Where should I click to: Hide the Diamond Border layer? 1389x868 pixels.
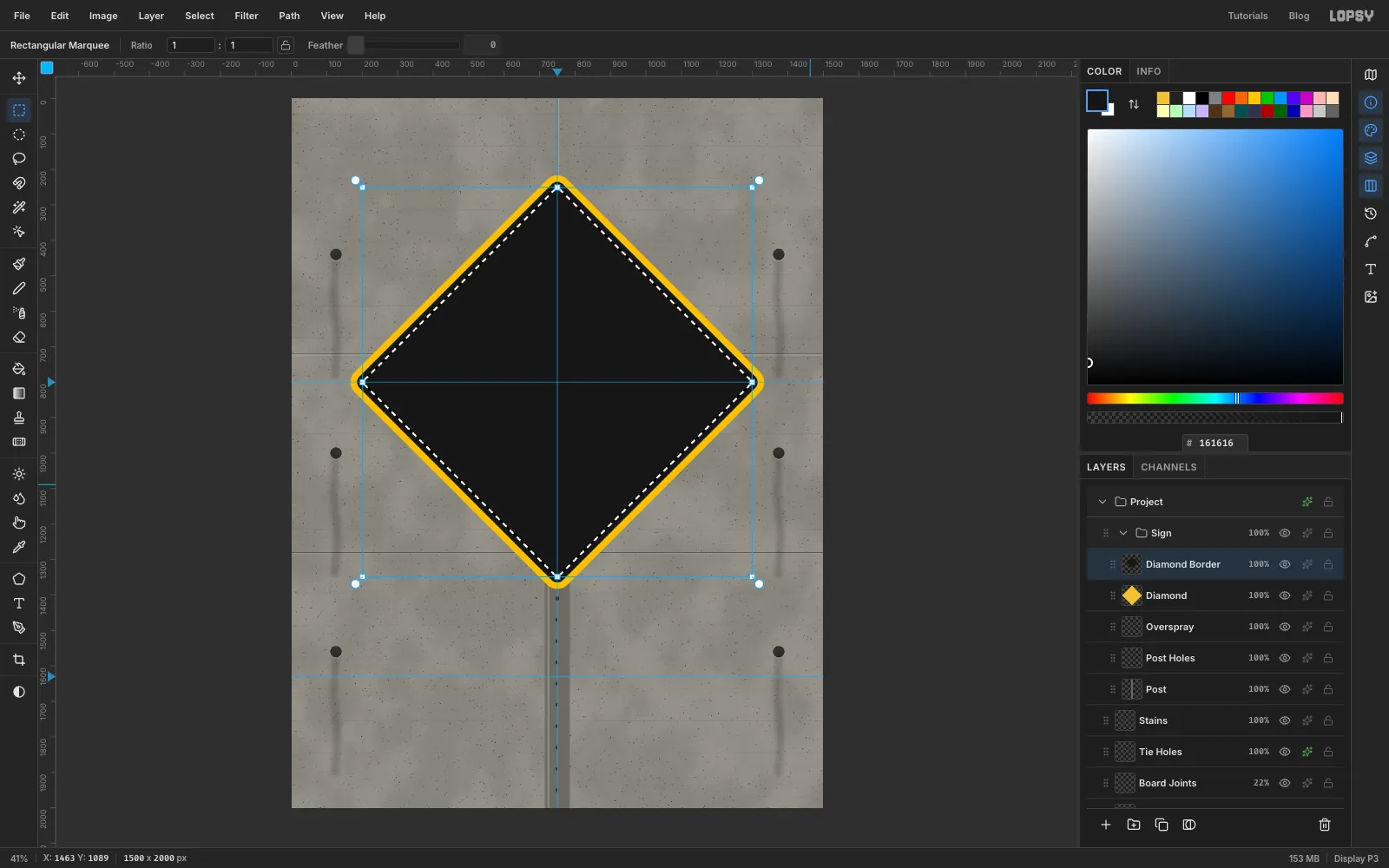pyautogui.click(x=1285, y=564)
